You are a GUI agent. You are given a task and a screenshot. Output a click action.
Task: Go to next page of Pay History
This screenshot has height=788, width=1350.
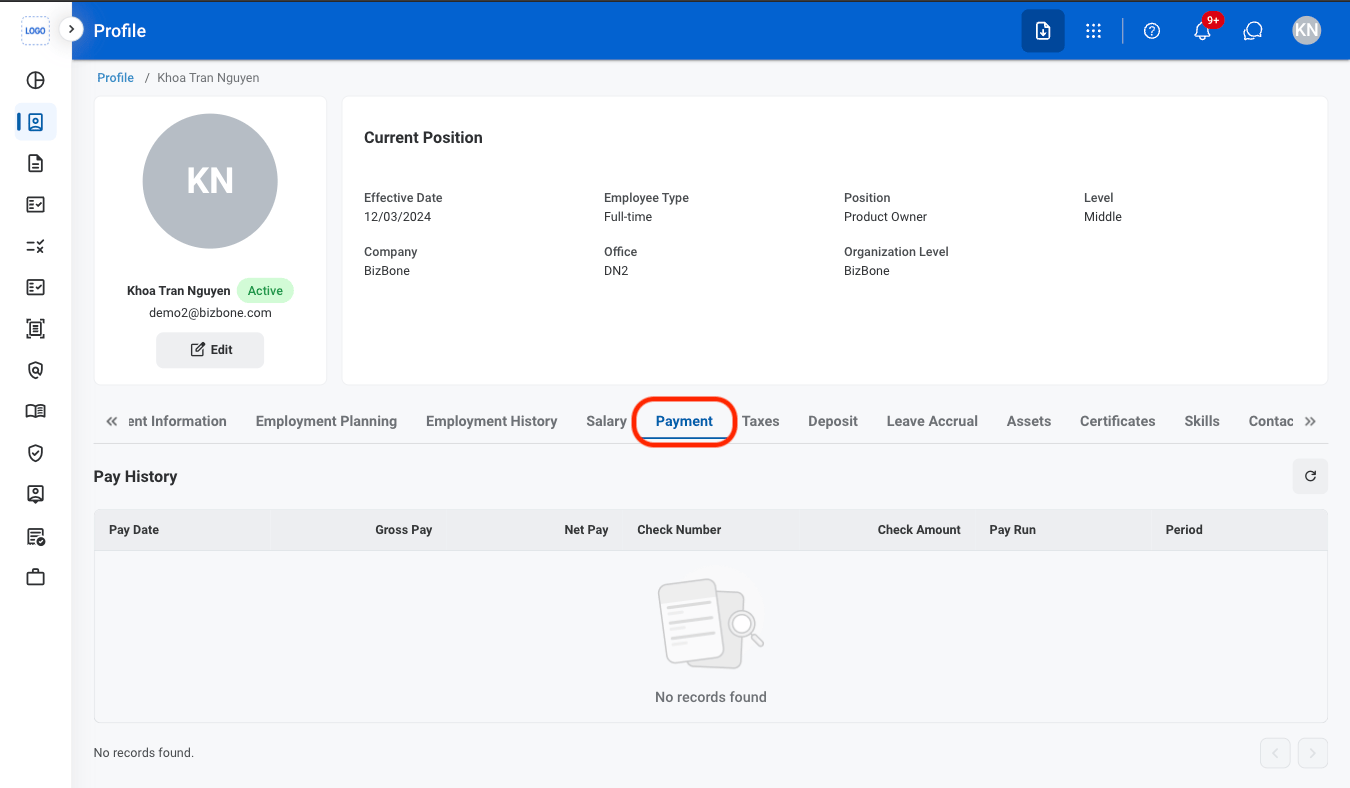(x=1313, y=753)
